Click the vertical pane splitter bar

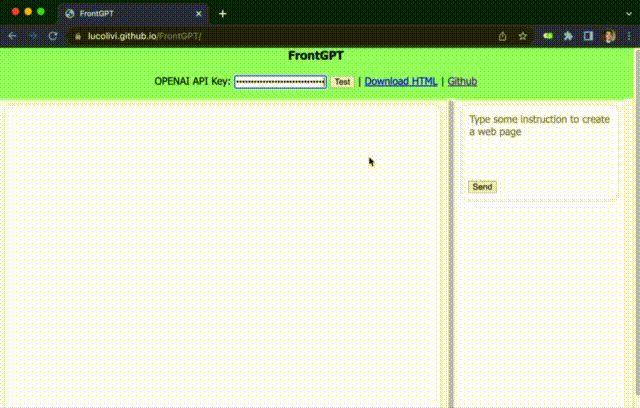click(x=451, y=254)
